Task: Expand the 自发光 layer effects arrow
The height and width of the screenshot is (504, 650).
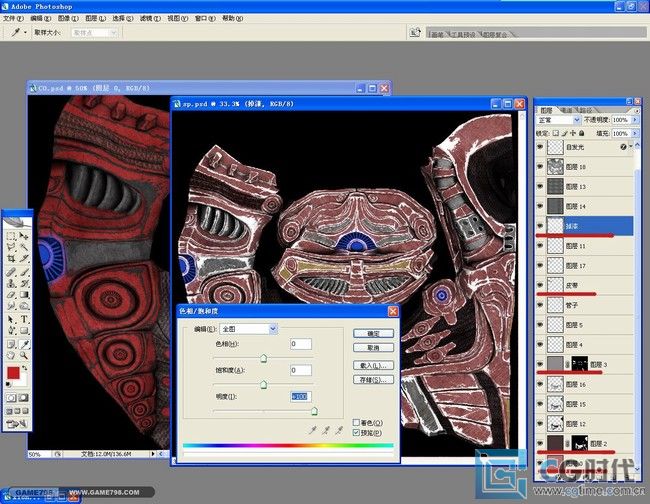Action: point(631,146)
